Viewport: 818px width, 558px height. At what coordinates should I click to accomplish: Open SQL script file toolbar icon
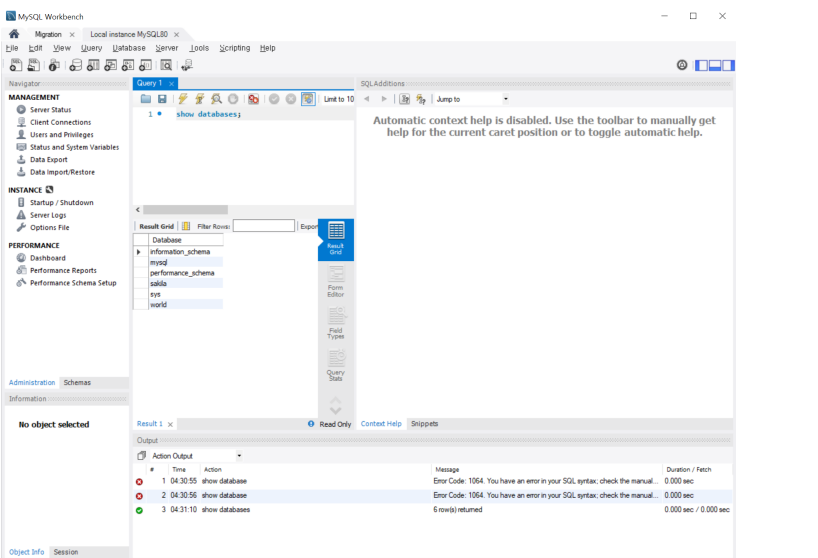coord(33,65)
